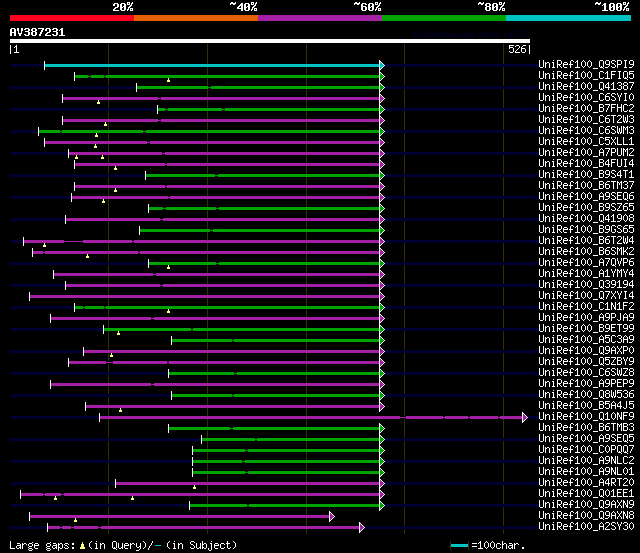Select the UniRef100_C0PQQ7 label
Viewport: 640px width, 553px height.
[x=586, y=450]
